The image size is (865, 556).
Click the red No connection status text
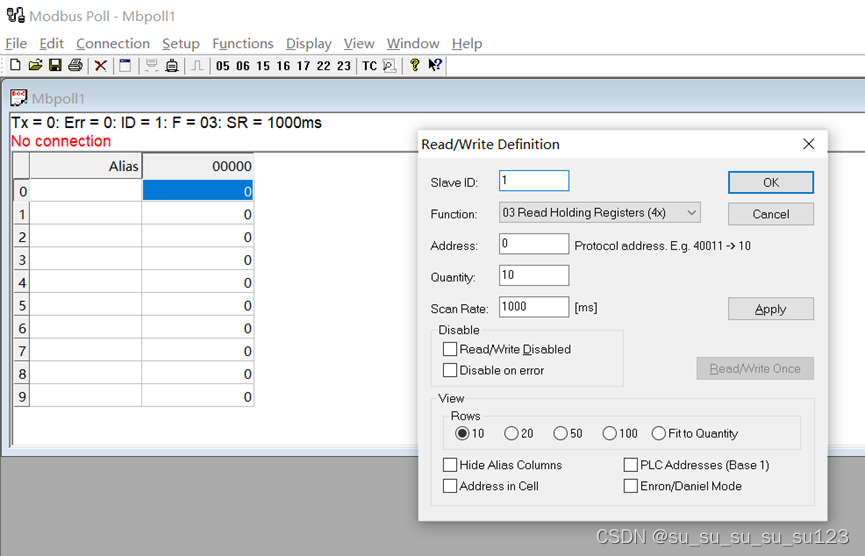pyautogui.click(x=61, y=141)
